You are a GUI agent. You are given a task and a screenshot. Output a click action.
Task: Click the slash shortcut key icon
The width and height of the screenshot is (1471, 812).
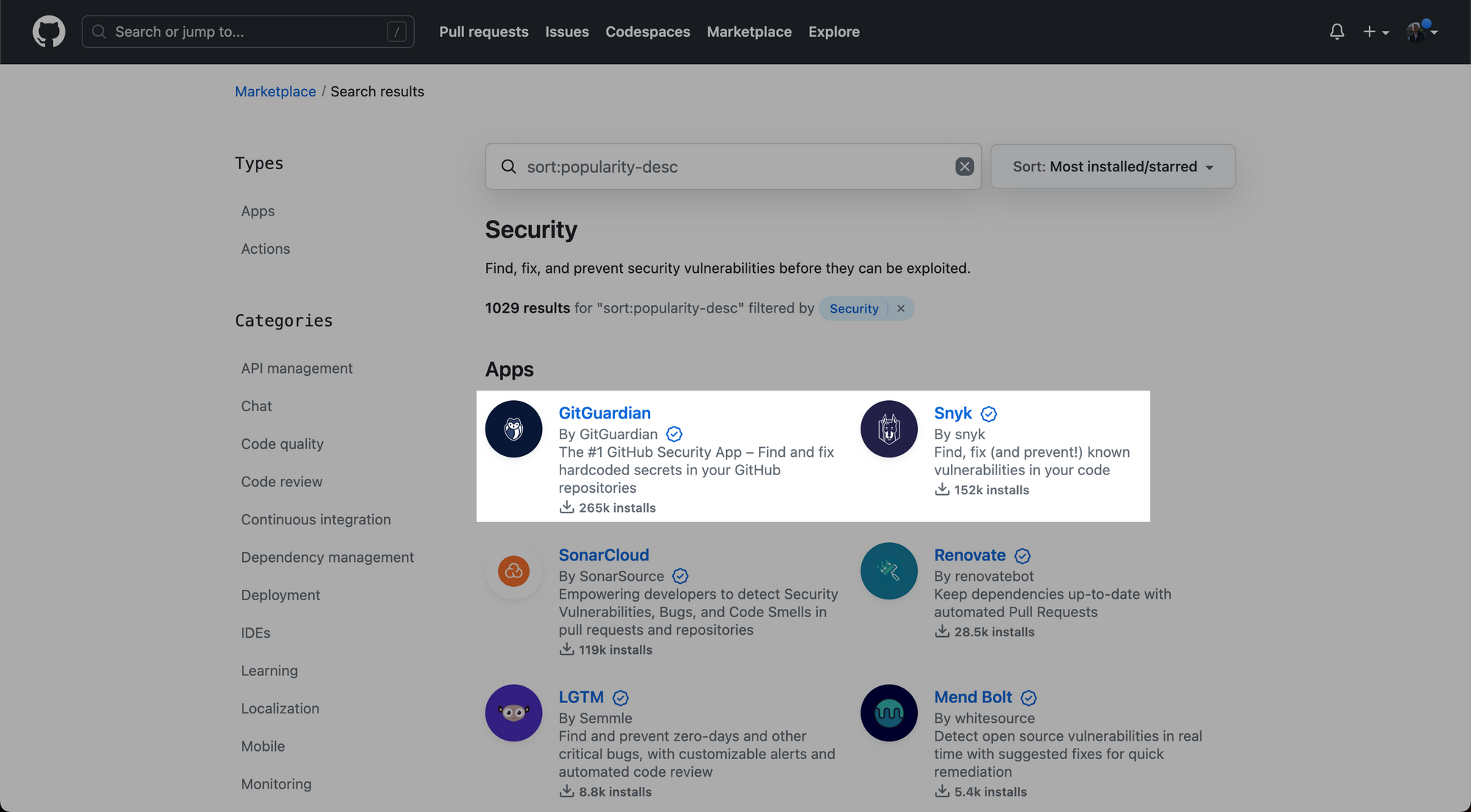pos(396,32)
